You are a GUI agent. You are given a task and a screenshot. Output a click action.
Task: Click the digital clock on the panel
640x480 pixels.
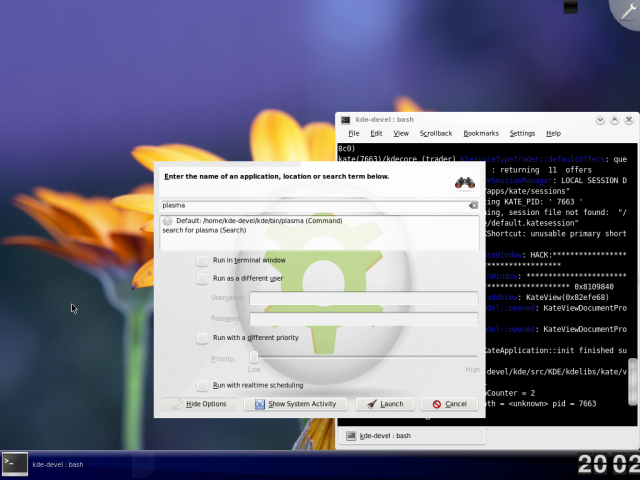click(608, 463)
